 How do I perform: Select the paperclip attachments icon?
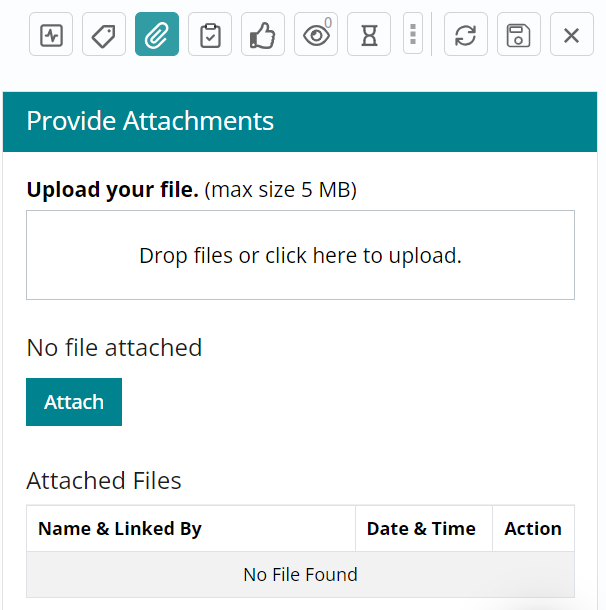point(157,35)
